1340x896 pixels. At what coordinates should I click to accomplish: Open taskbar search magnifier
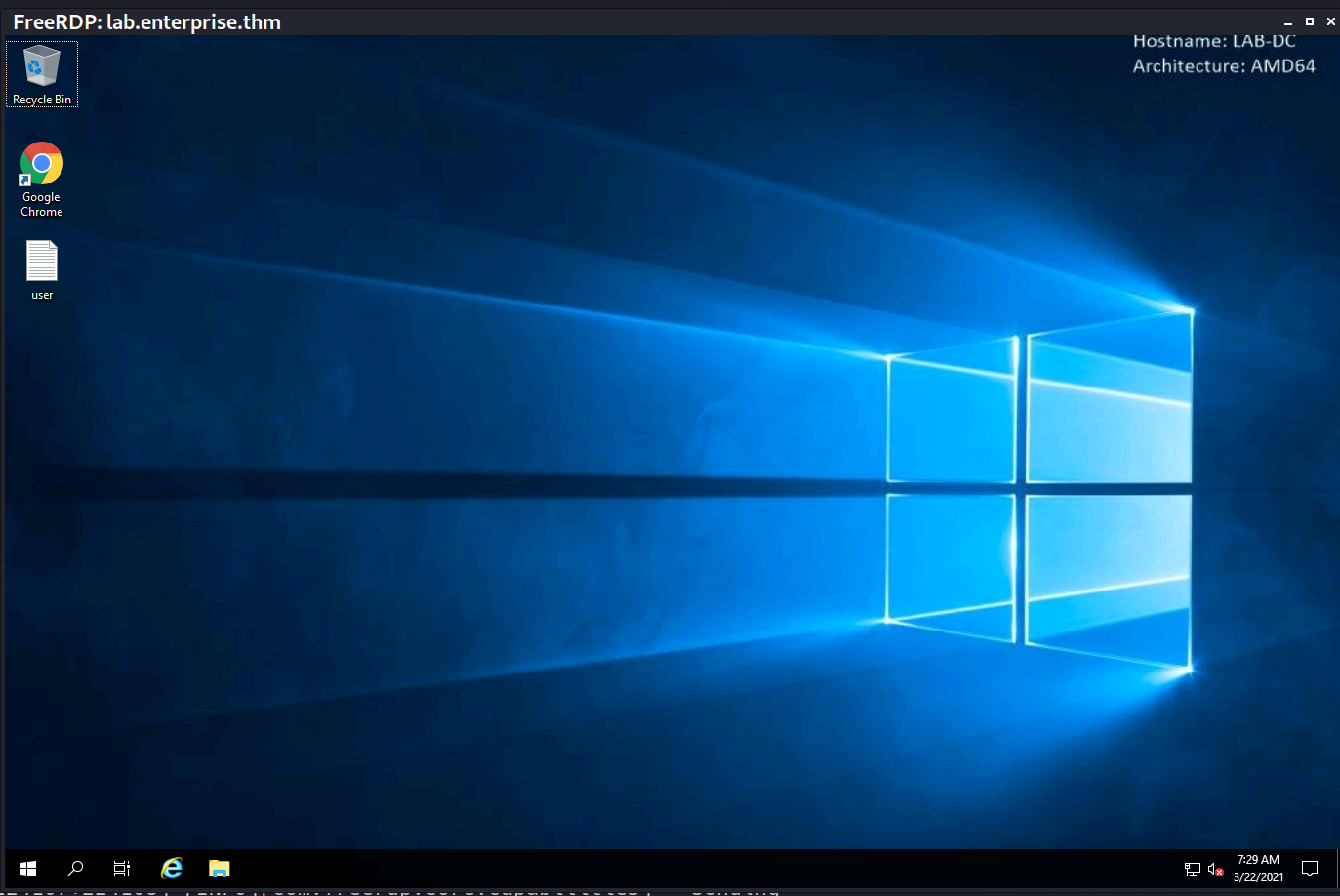75,868
